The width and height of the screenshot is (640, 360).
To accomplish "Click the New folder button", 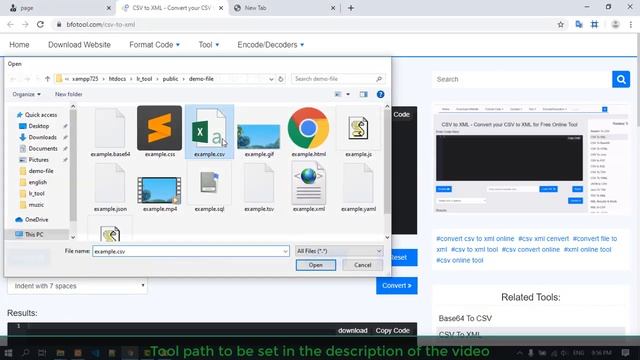I will coord(69,94).
